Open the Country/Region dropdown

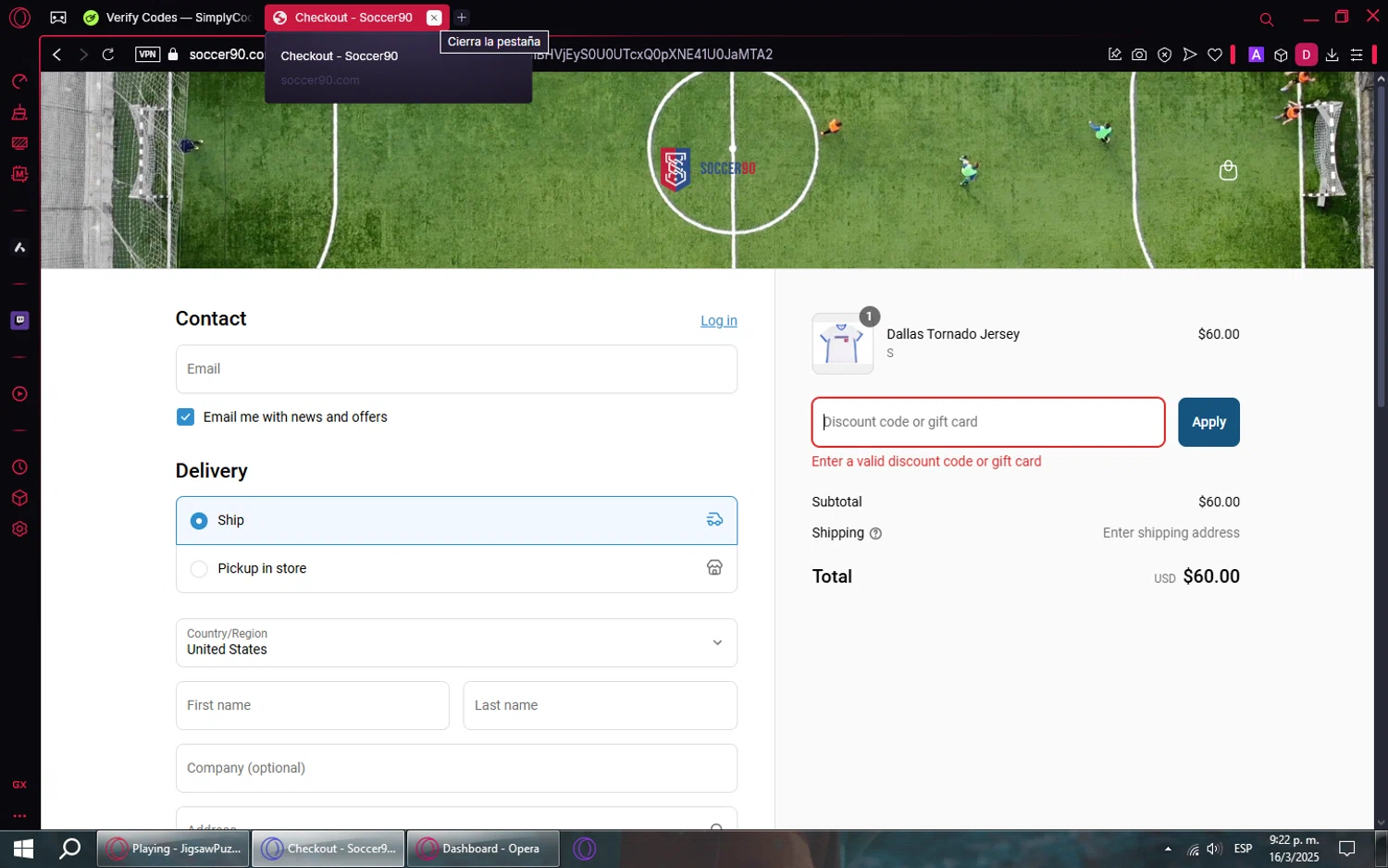coord(456,642)
